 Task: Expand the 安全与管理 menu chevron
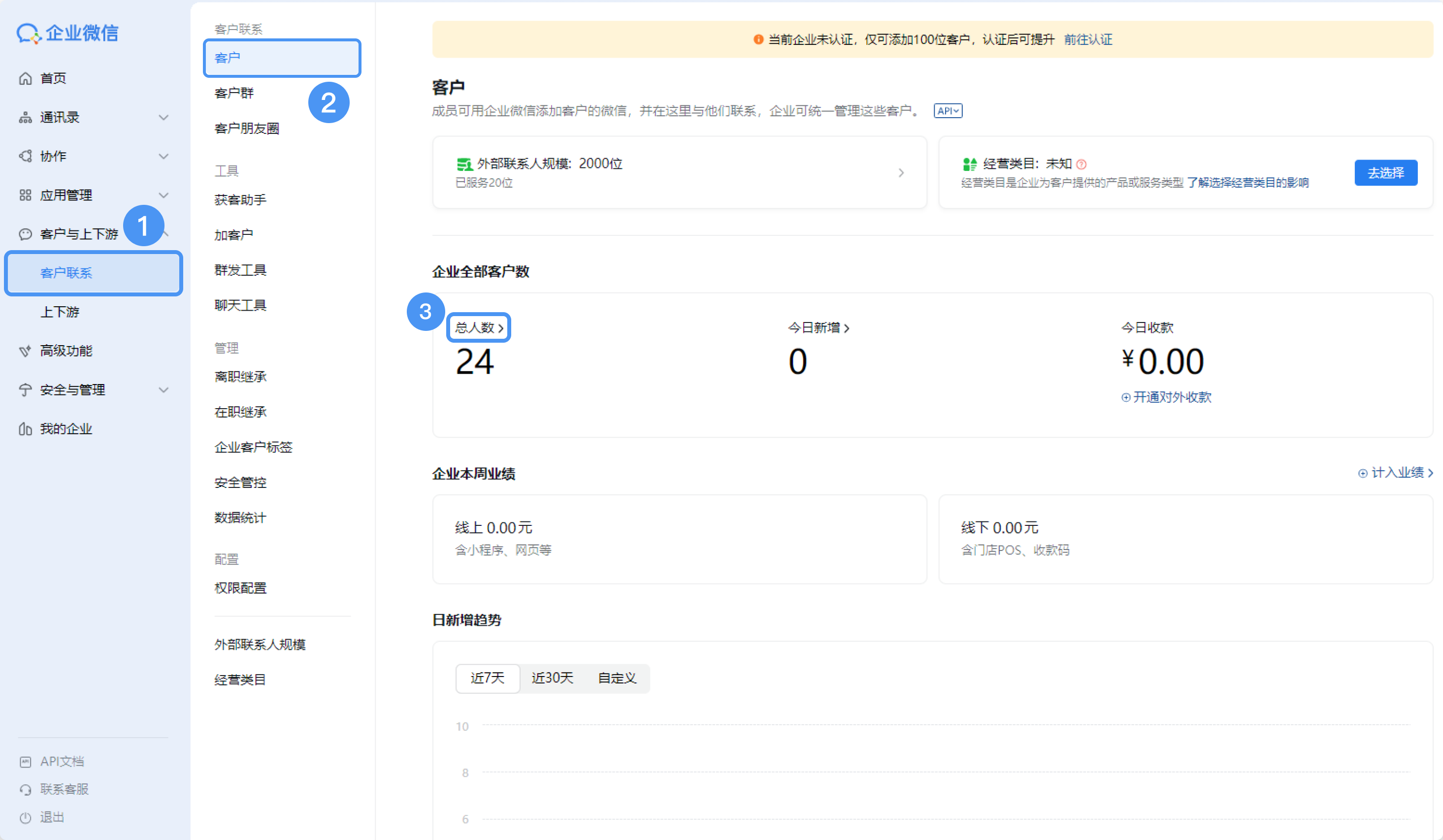pyautogui.click(x=164, y=390)
